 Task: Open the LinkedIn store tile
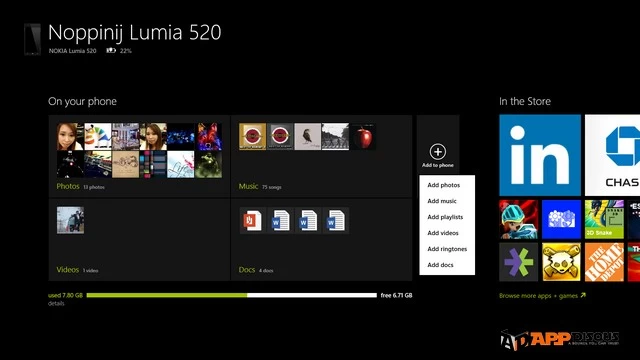click(540, 155)
